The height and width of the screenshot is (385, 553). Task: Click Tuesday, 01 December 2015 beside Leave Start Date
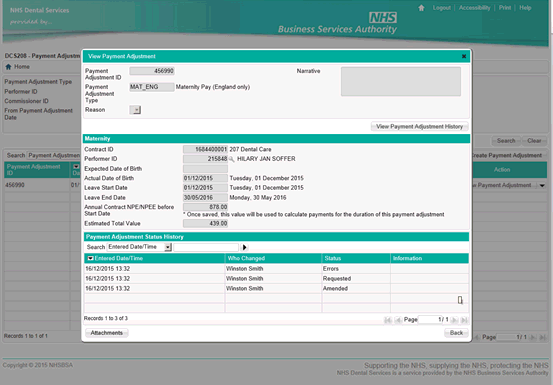[266, 188]
